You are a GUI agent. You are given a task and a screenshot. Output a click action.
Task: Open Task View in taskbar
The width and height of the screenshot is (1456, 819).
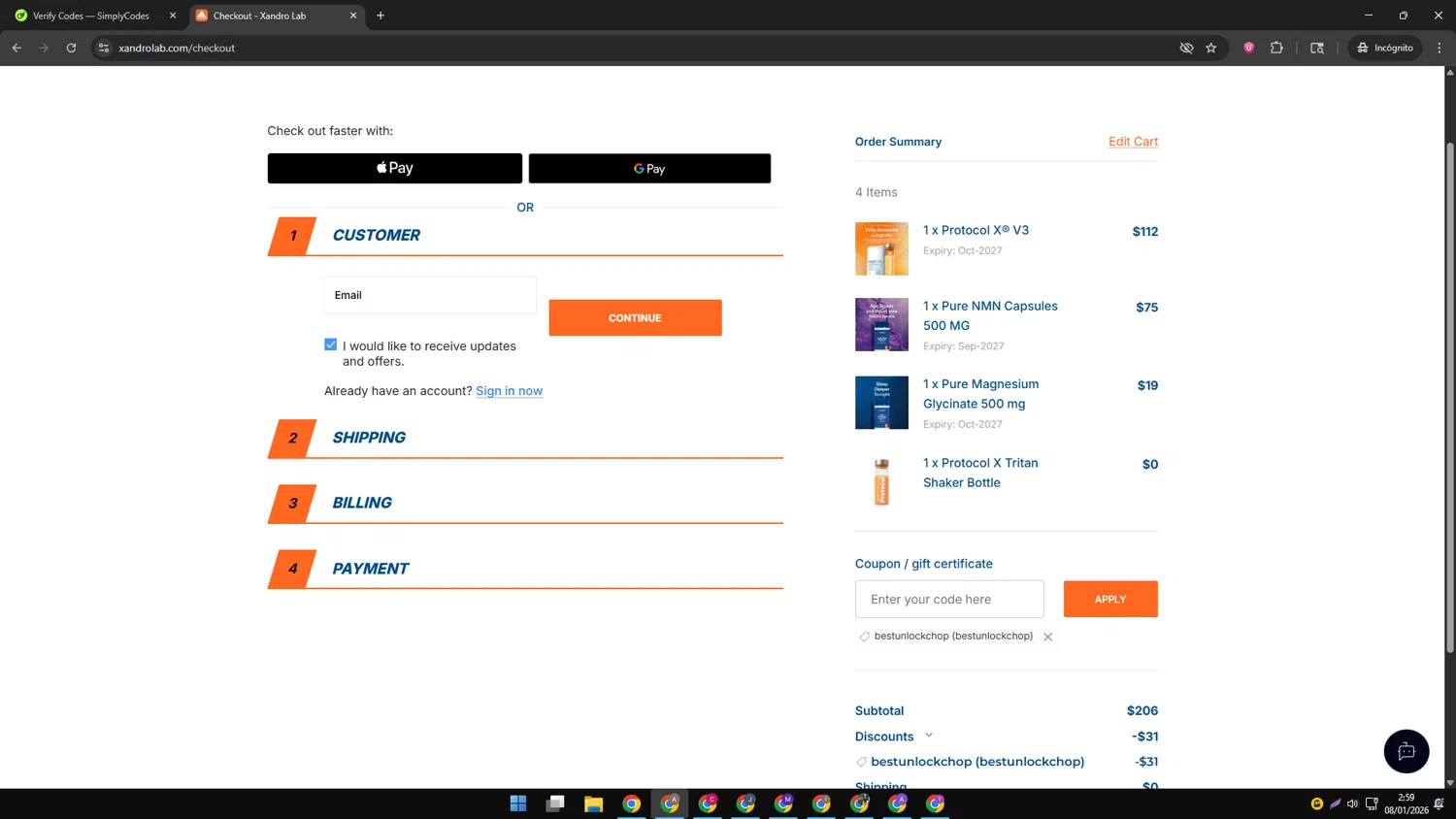coord(555,803)
